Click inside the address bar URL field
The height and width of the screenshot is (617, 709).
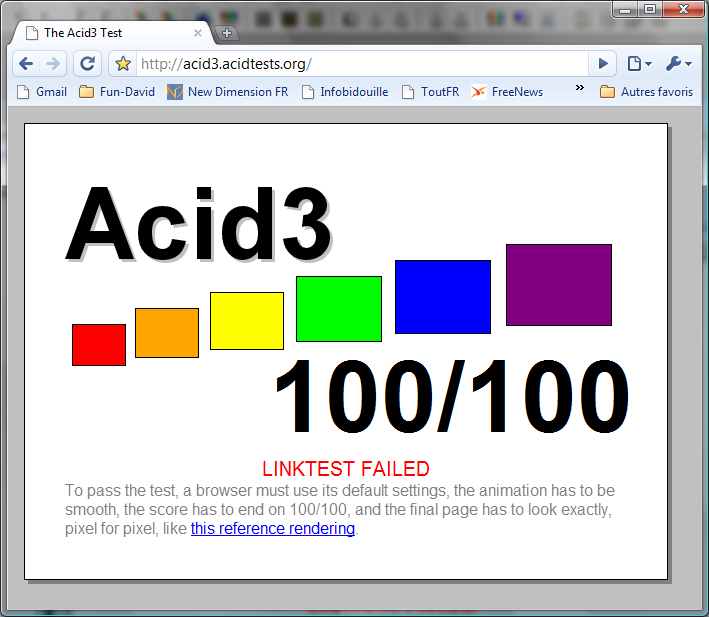360,64
